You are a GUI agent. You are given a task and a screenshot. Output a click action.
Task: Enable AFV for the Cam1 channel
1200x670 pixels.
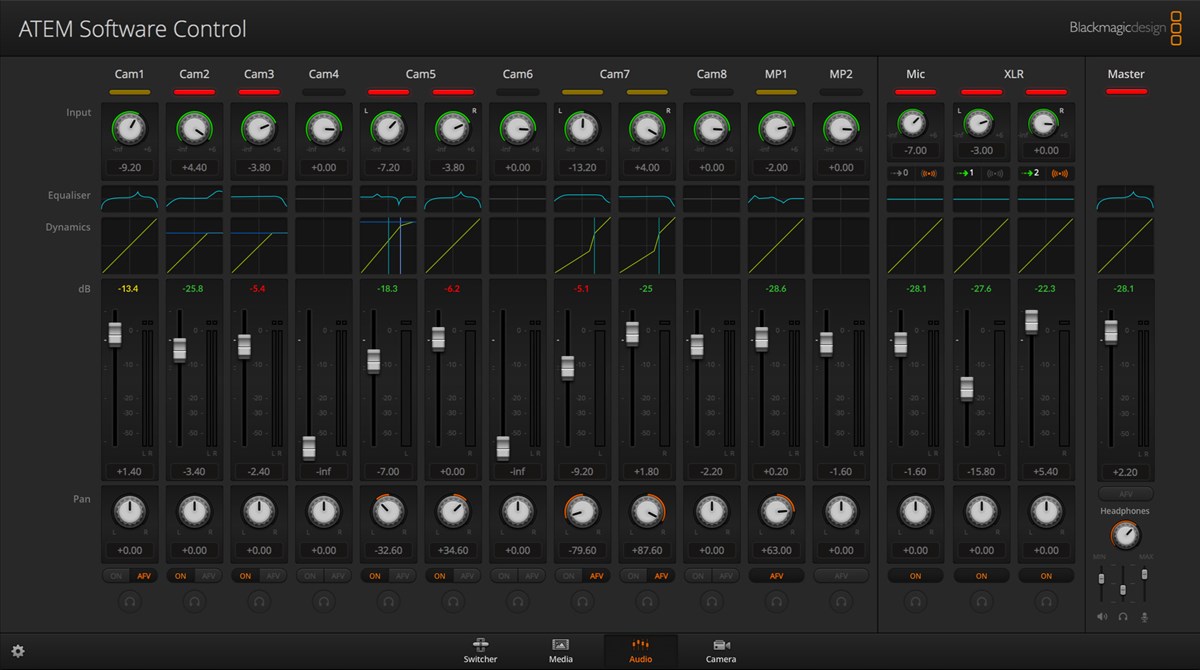[x=144, y=576]
